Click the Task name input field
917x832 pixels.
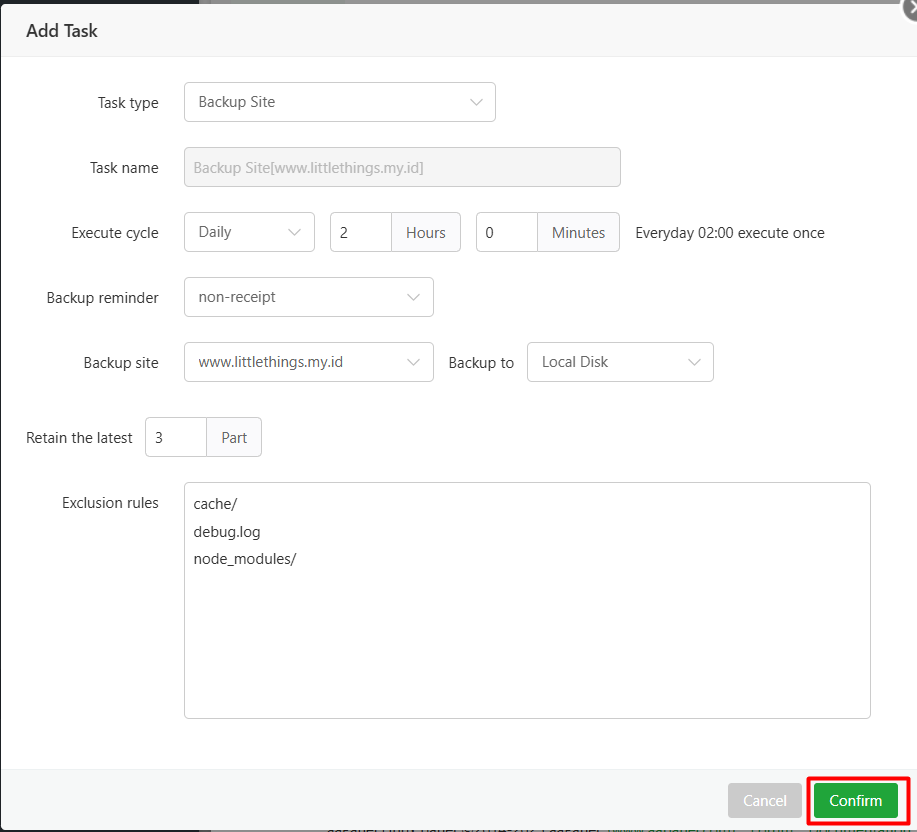(x=402, y=167)
